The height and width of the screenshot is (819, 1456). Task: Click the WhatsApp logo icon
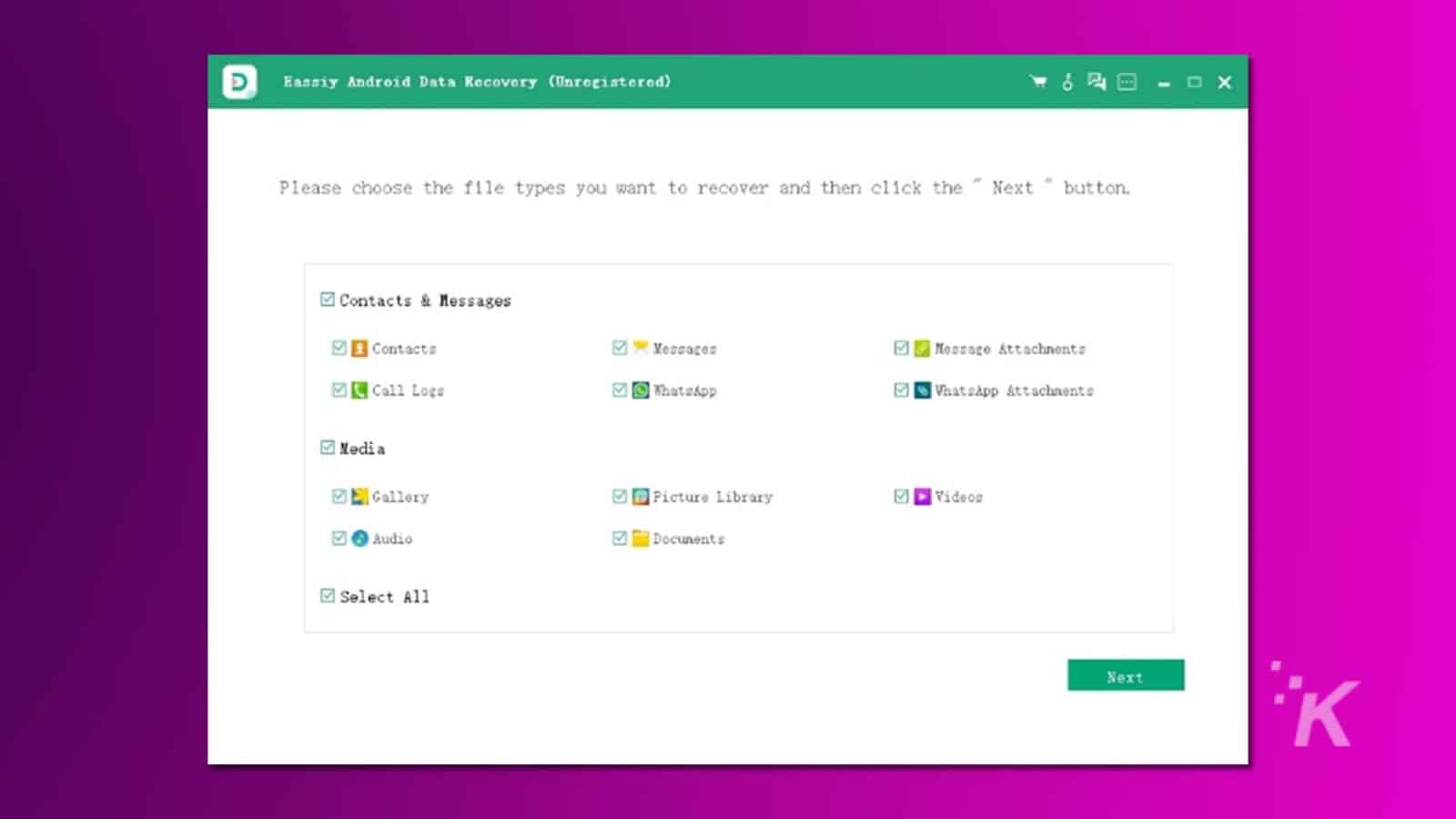pyautogui.click(x=641, y=390)
